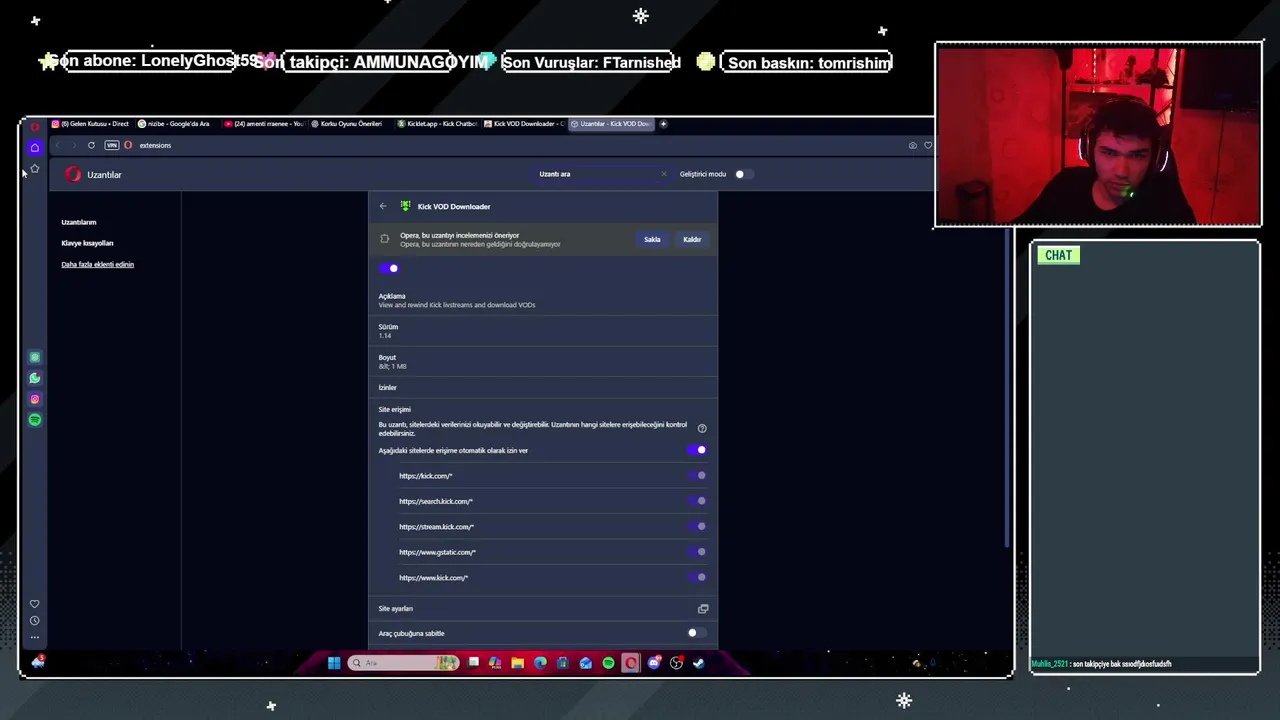Switch to the Kick VOD Downloader tab

tap(524, 124)
